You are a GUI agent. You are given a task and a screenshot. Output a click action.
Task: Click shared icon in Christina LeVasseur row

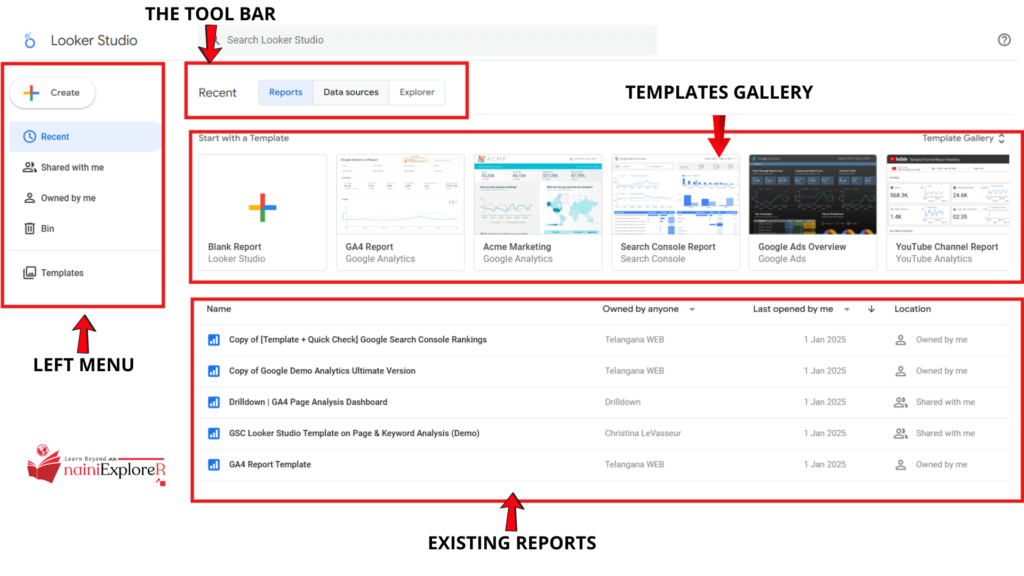pyautogui.click(x=901, y=433)
